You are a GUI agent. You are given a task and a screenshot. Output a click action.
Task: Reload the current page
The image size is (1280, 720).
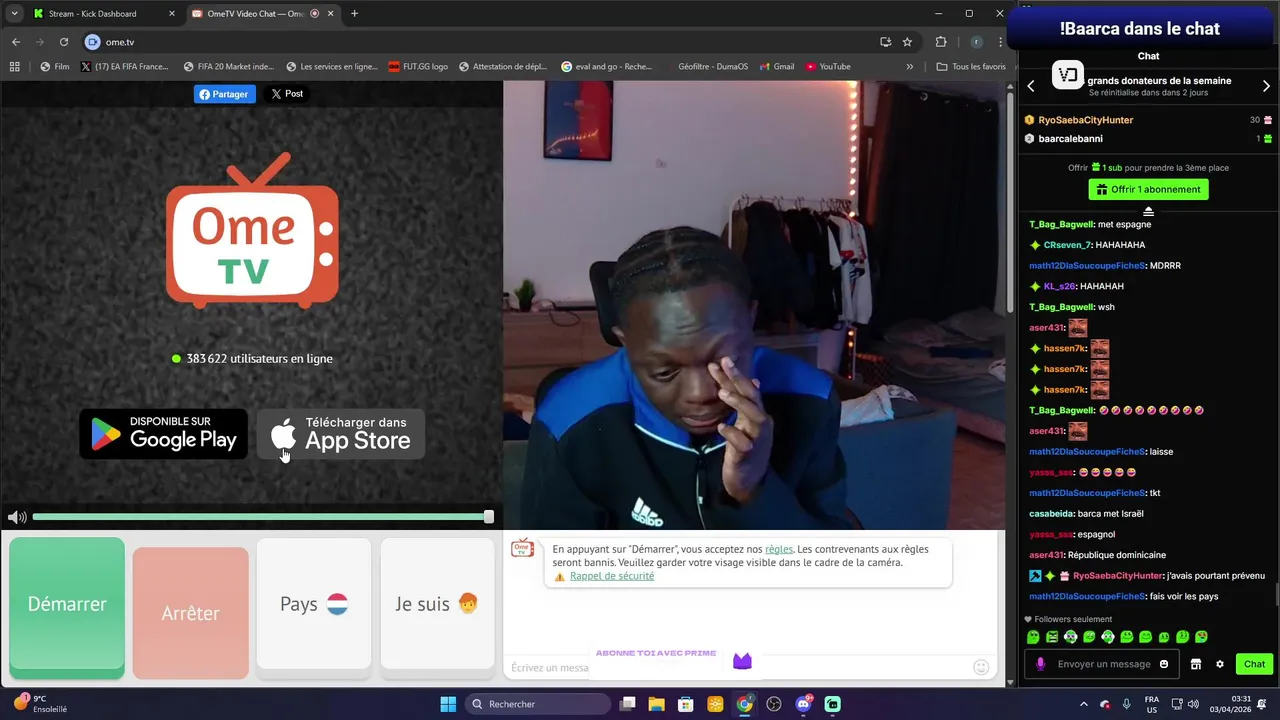click(x=63, y=42)
